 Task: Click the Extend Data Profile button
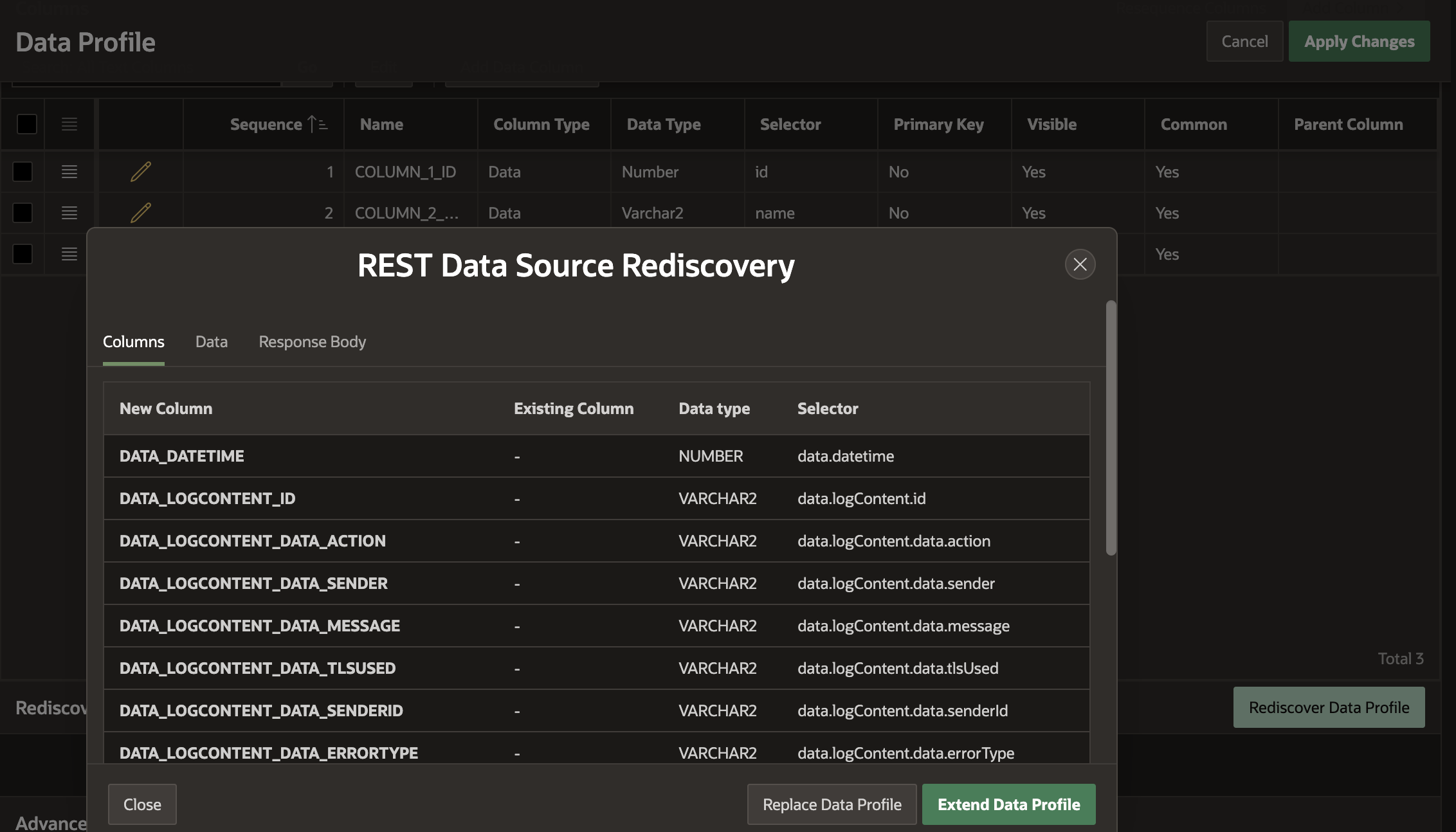click(x=1008, y=804)
